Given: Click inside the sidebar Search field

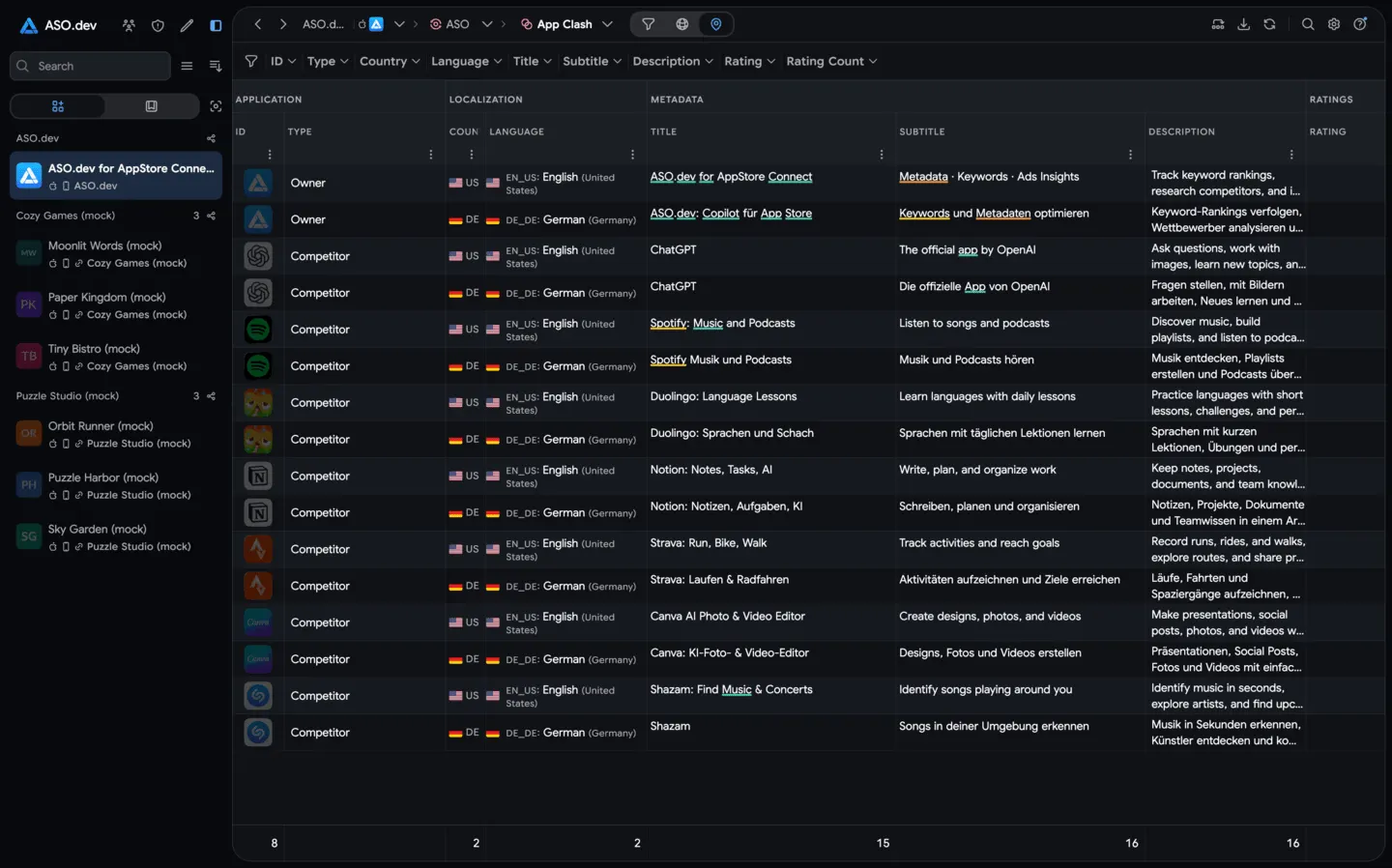Looking at the screenshot, I should 90,66.
